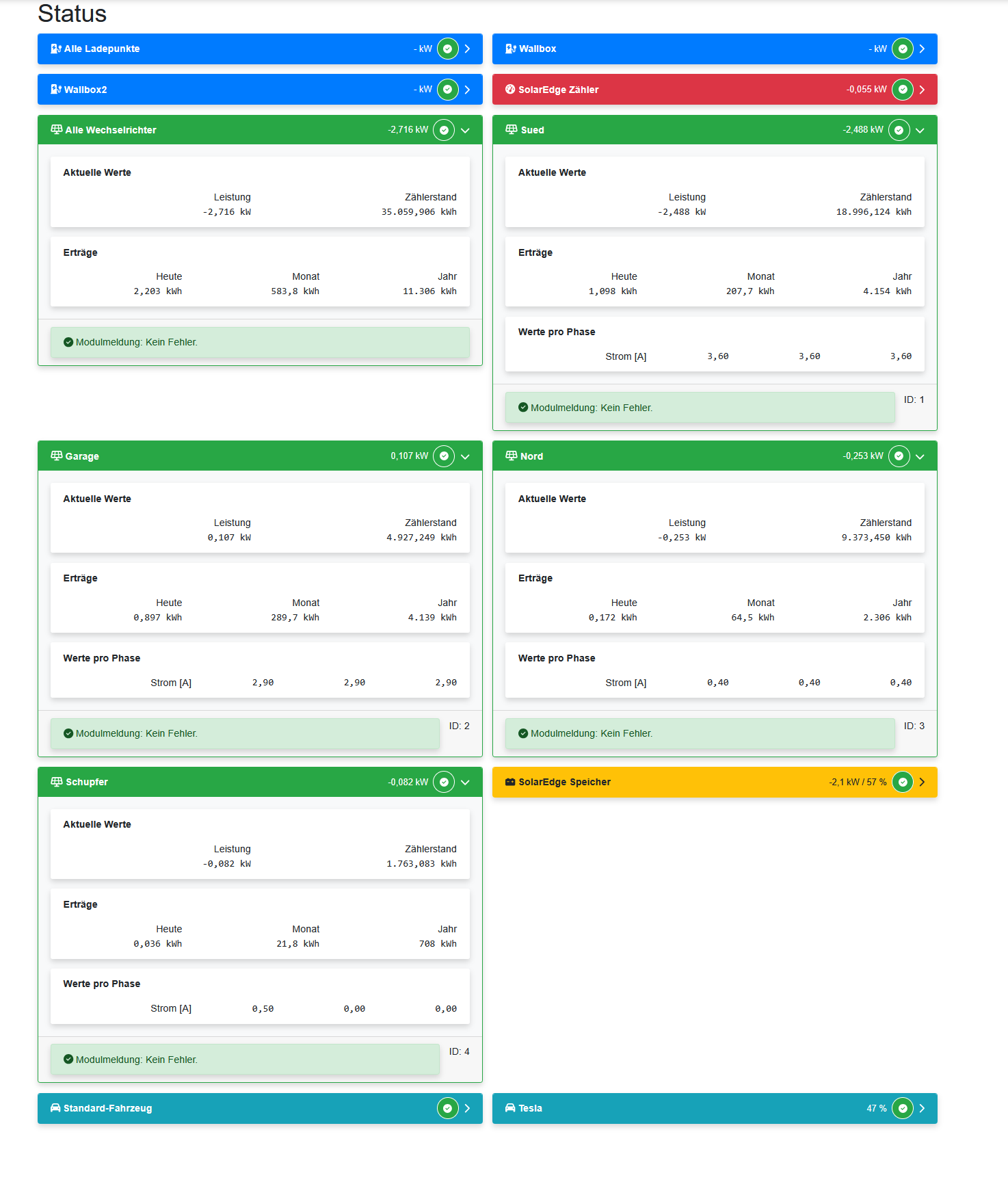Viewport: 1008px width, 1182px height.
Task: Click status check circle on Garage header
Action: pos(444,456)
